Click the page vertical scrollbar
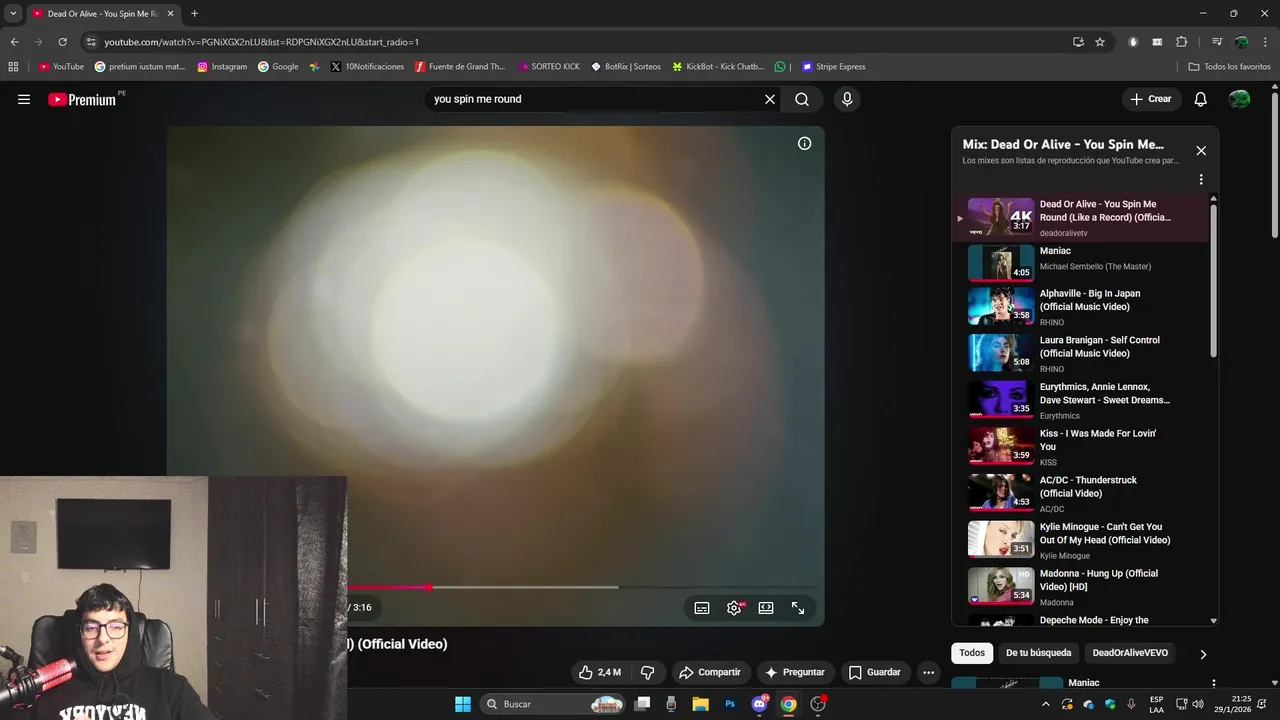1280x720 pixels. click(x=1274, y=166)
